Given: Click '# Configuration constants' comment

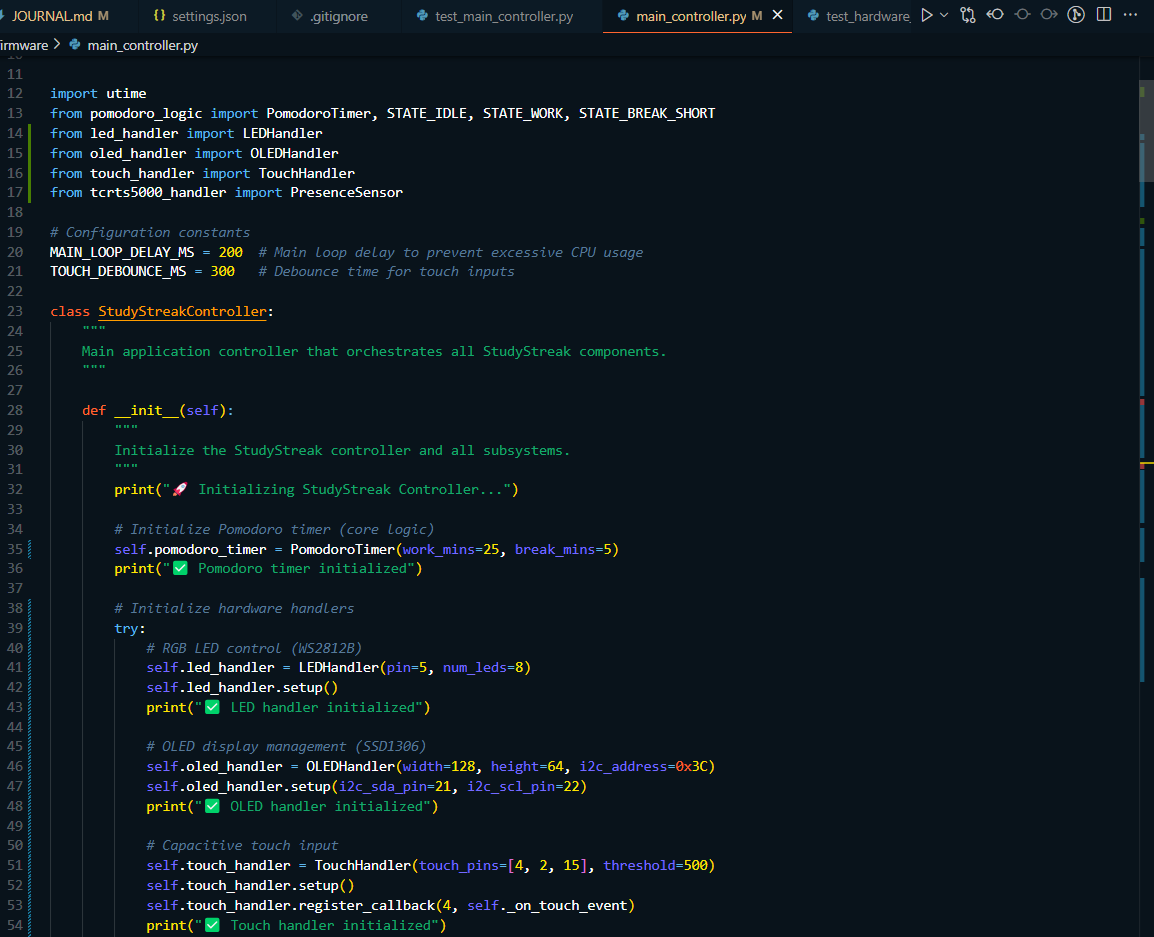Looking at the screenshot, I should pyautogui.click(x=150, y=232).
